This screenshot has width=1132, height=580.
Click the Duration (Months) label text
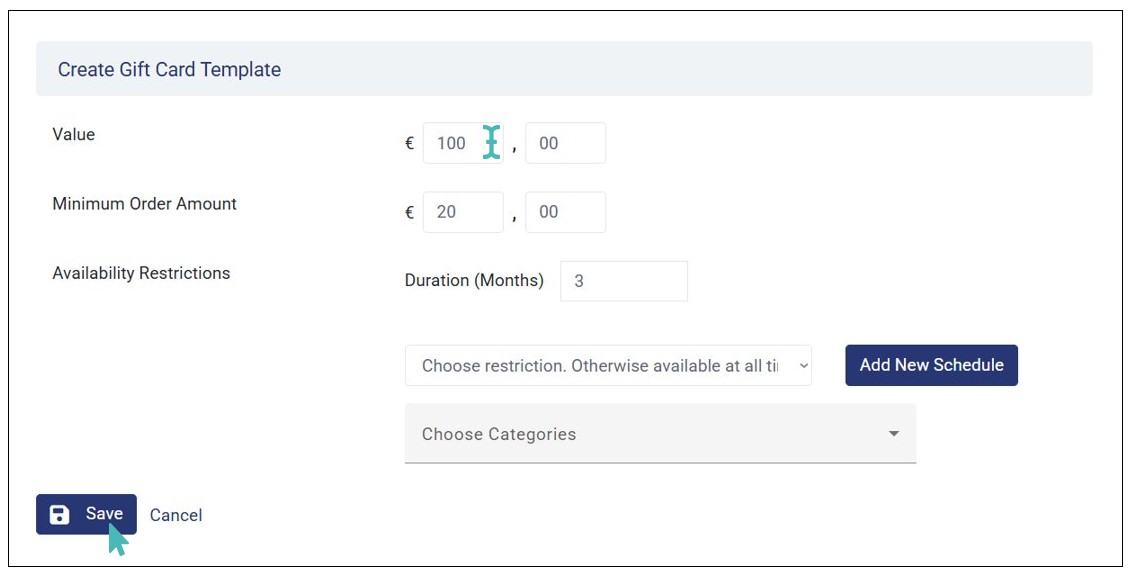474,281
